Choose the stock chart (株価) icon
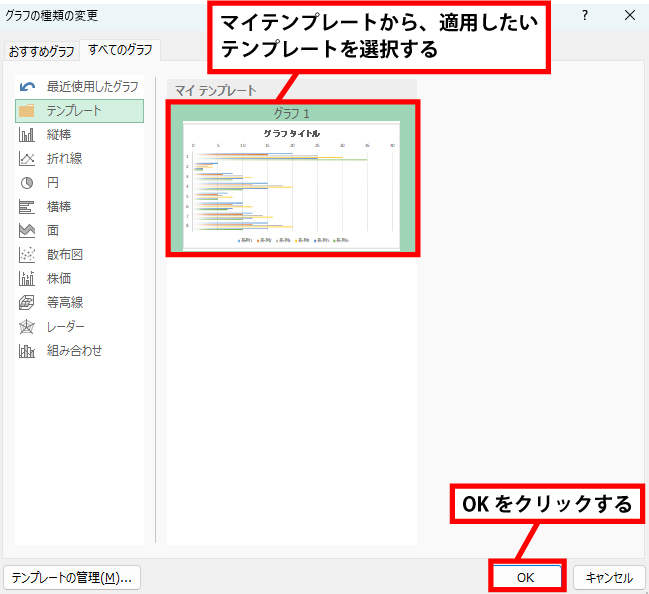The height and width of the screenshot is (594, 649). [x=26, y=279]
